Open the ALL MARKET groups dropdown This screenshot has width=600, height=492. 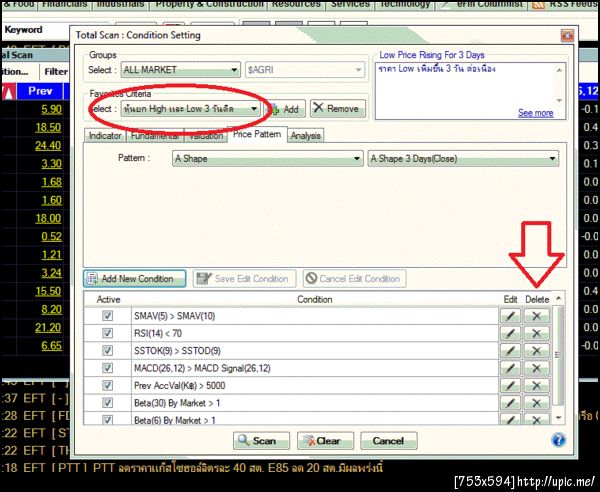click(181, 70)
